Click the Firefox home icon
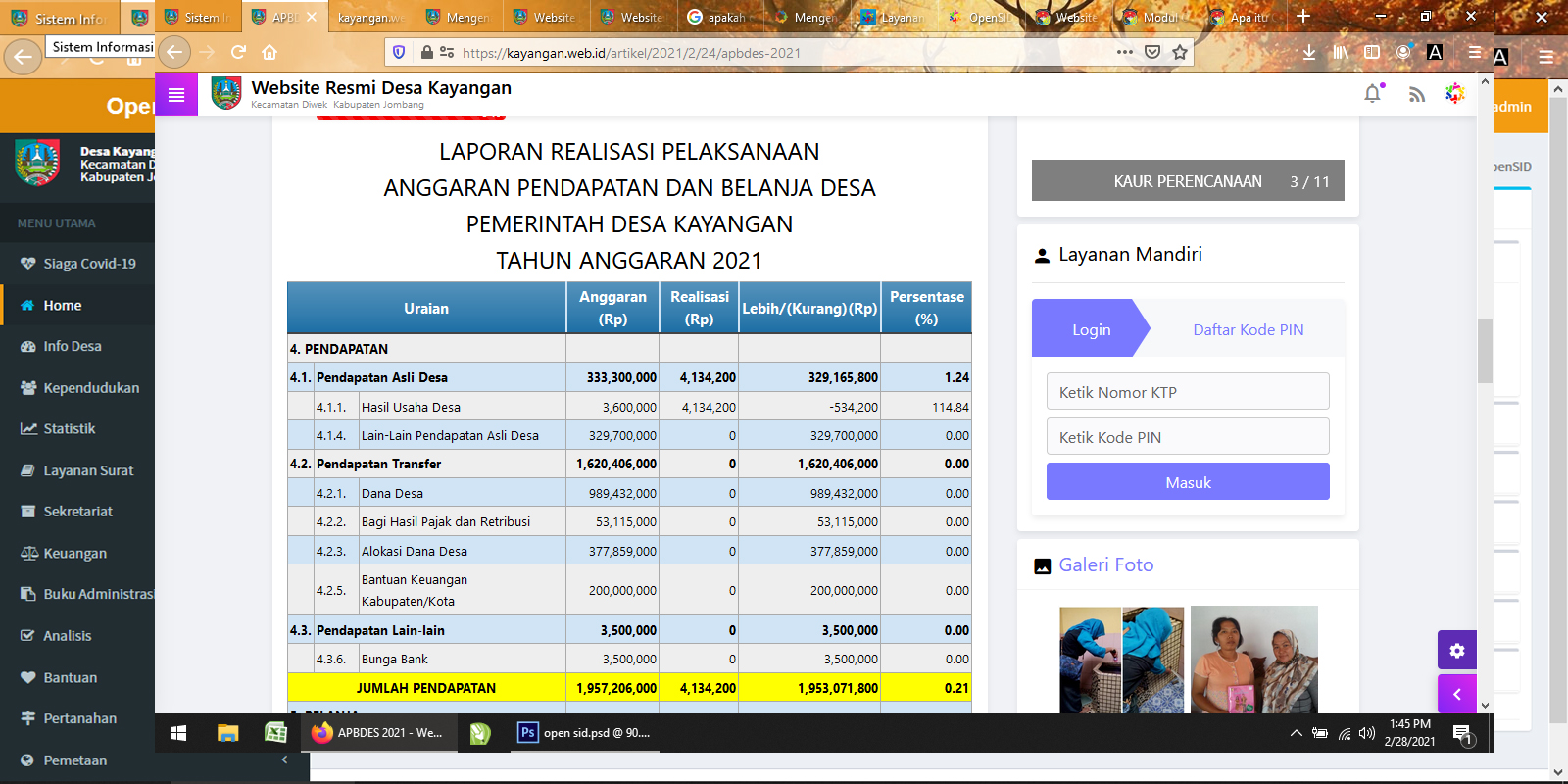This screenshot has height=784, width=1568. 269,53
